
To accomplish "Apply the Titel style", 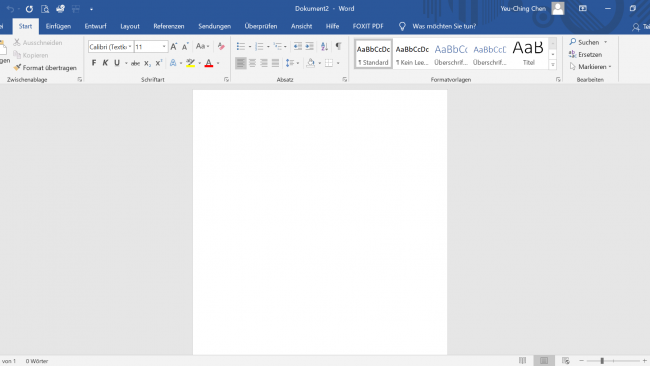I will [x=529, y=54].
